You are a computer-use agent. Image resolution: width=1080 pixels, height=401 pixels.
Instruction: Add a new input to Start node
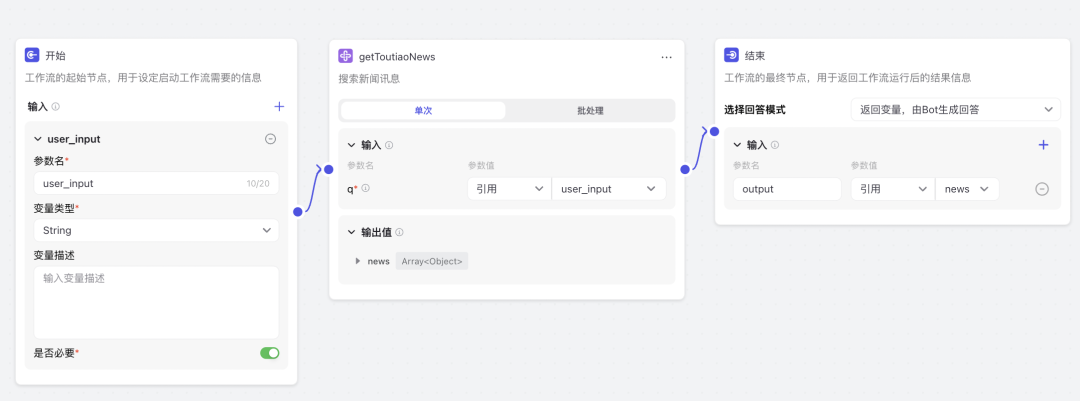tap(279, 106)
